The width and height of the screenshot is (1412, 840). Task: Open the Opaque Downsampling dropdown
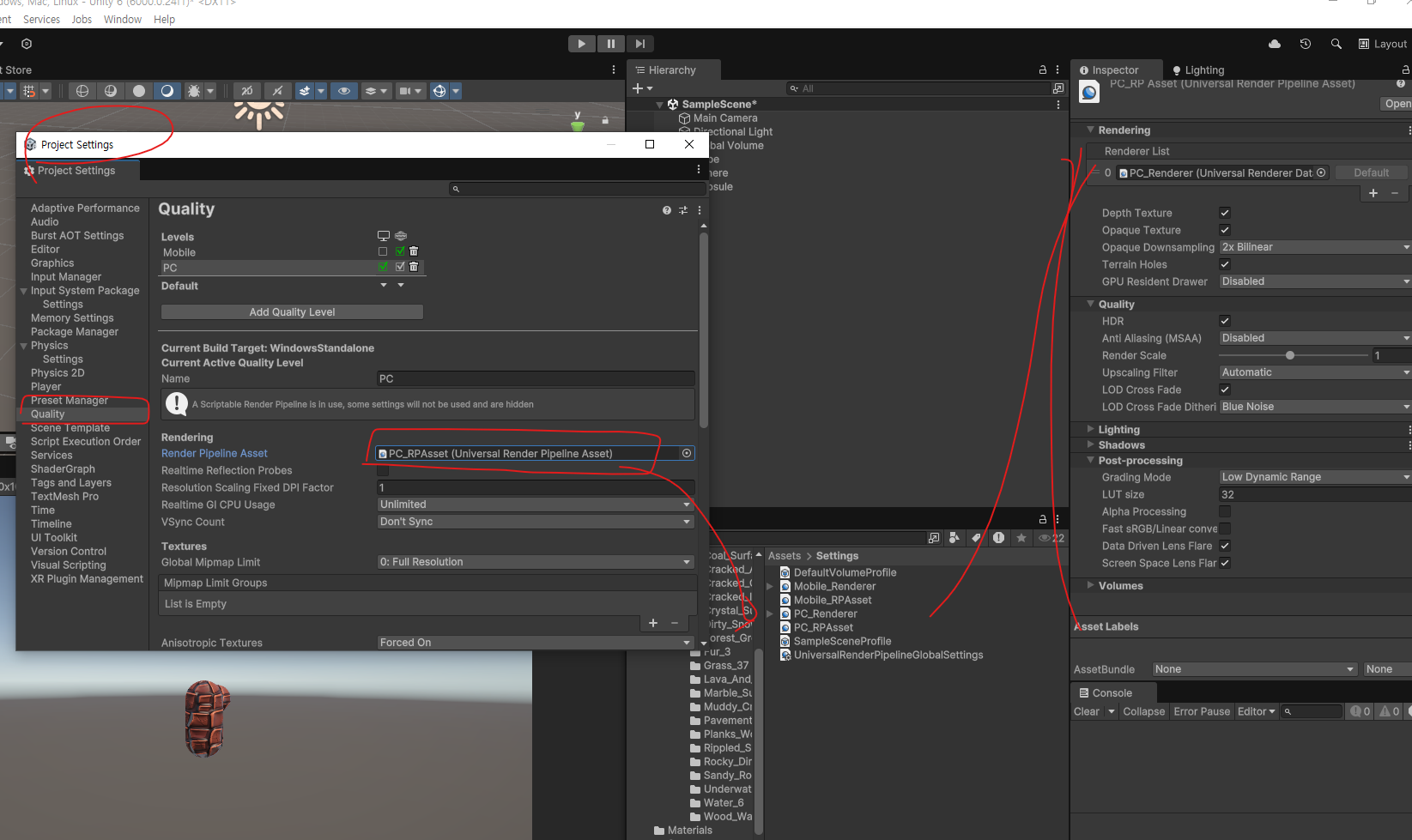click(x=1315, y=247)
